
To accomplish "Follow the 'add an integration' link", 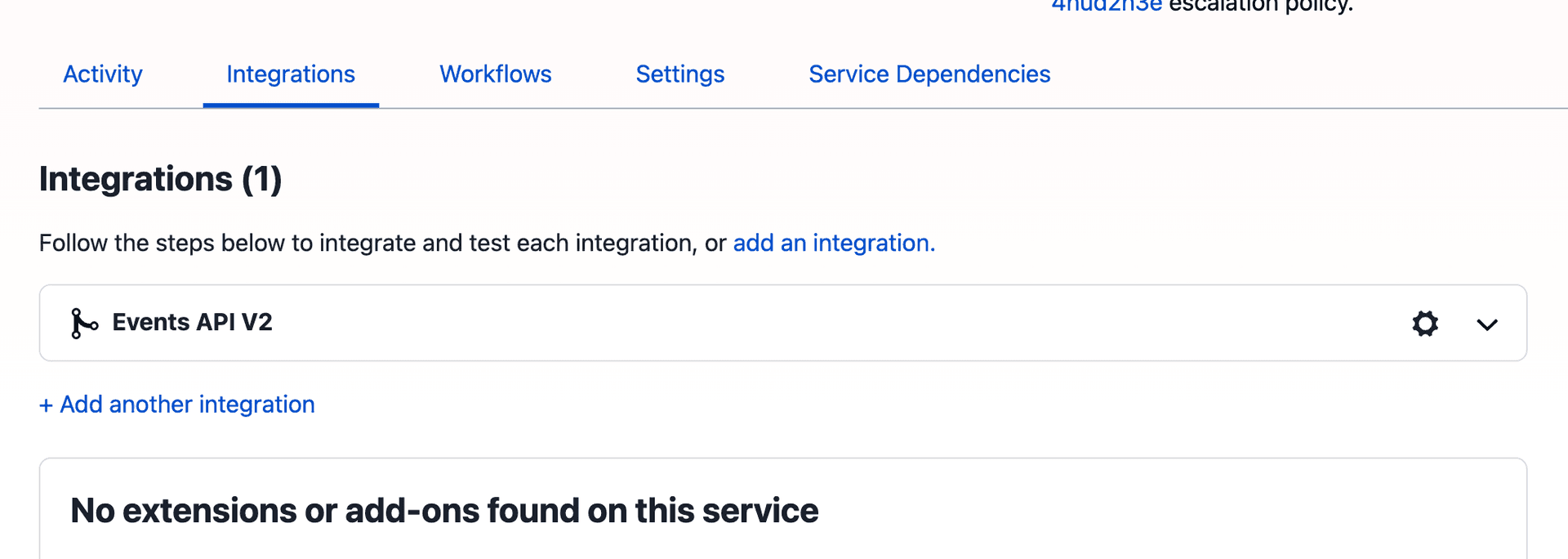I will pos(834,243).
